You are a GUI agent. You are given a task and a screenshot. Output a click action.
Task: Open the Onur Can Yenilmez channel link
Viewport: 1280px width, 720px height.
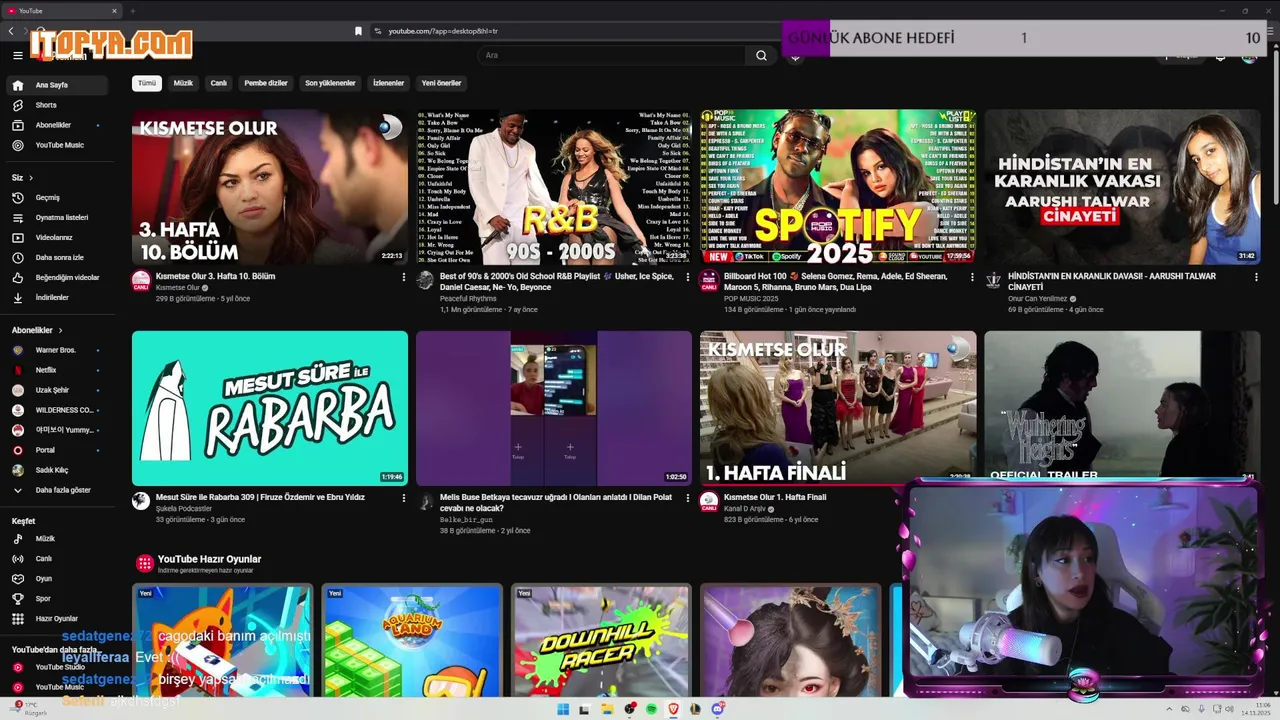coord(1038,298)
